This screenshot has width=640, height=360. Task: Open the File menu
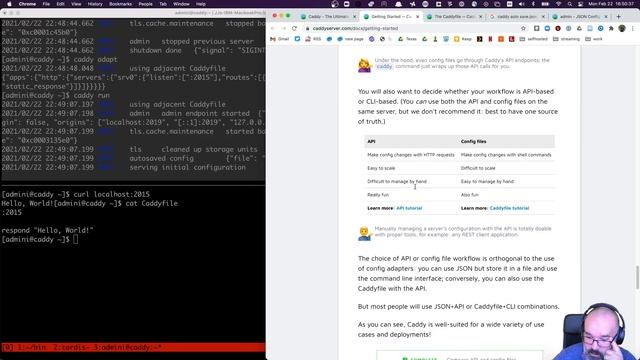click(46, 4)
